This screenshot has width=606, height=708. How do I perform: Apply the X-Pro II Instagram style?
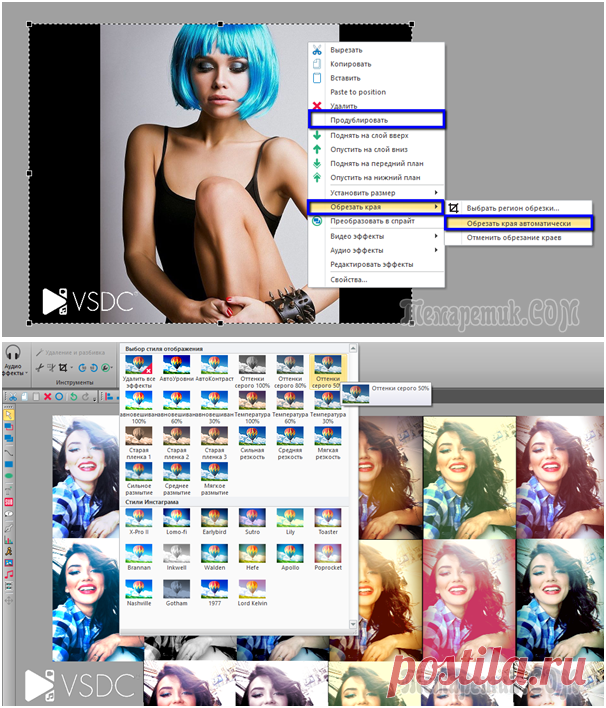(x=139, y=522)
